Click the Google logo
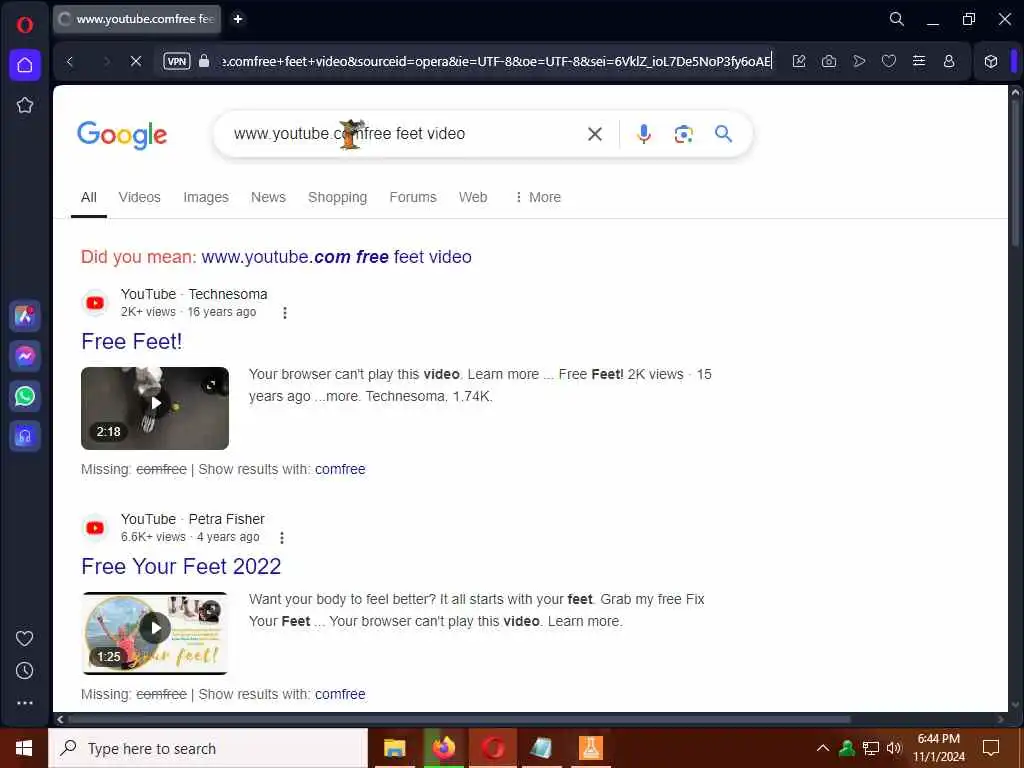 122,135
